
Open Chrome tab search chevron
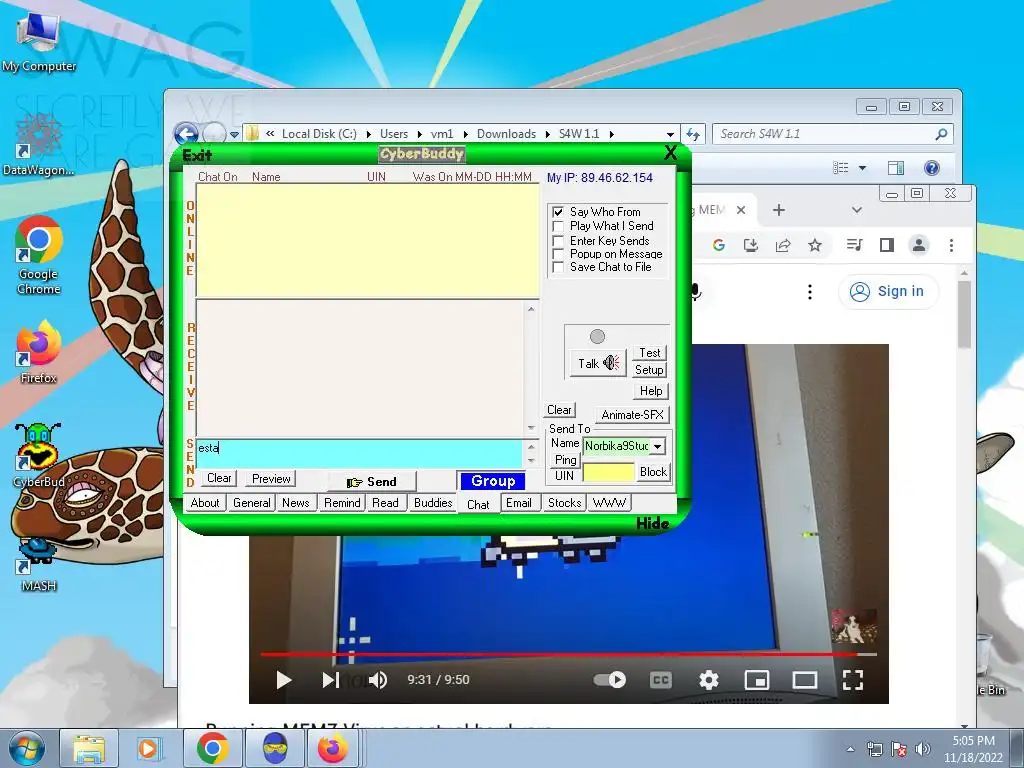pos(857,210)
